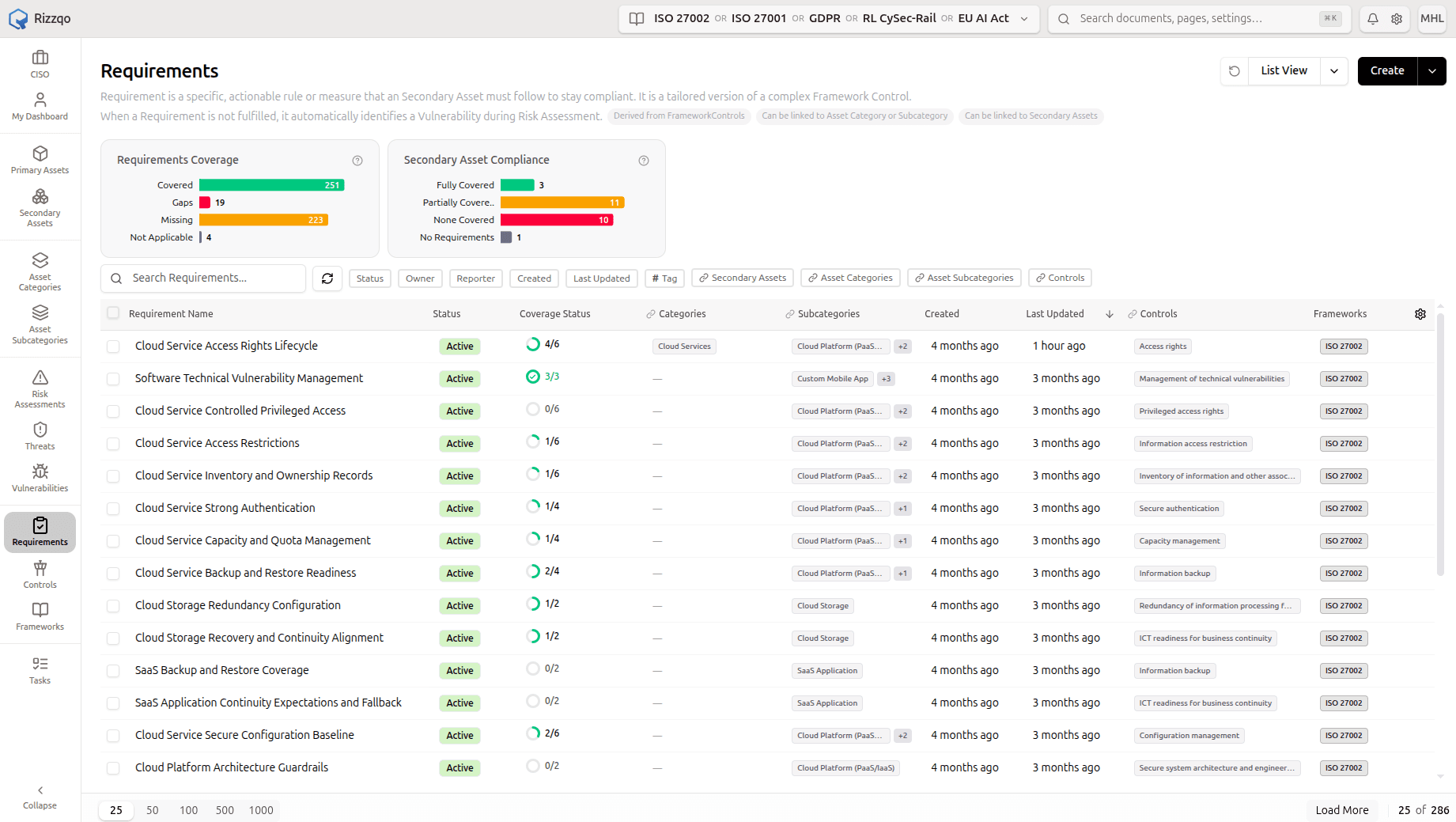
Task: Open the CISO sidebar icon
Action: click(x=40, y=64)
